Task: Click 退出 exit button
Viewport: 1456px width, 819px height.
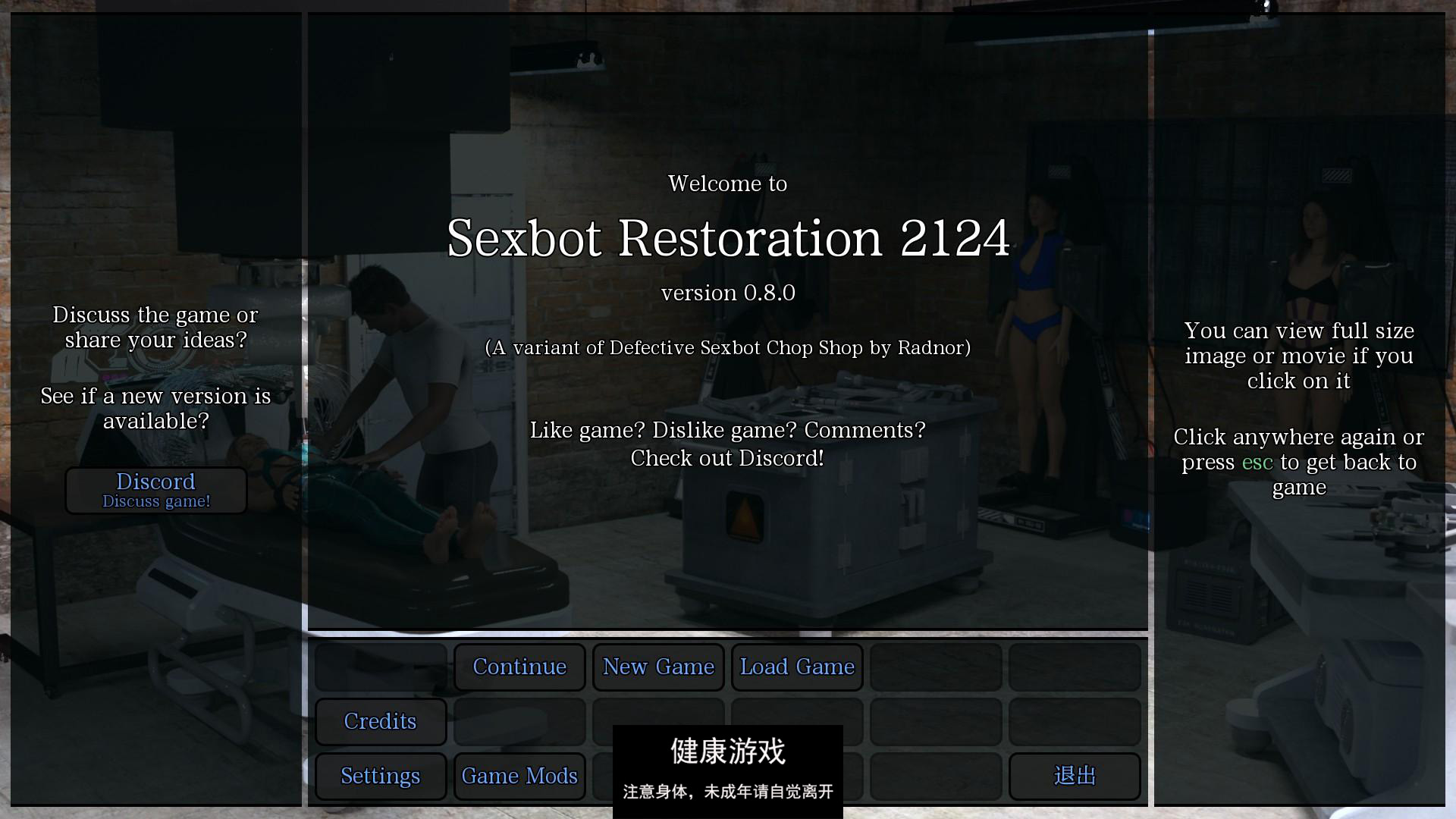Action: (1074, 775)
